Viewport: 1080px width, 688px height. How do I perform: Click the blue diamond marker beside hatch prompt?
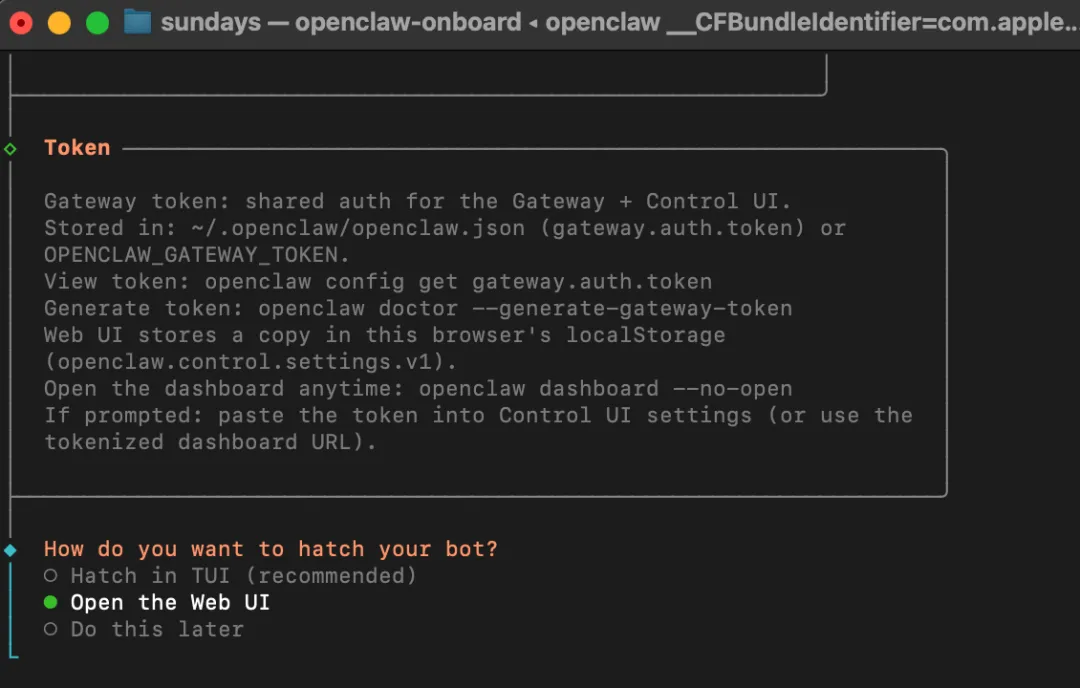10,550
